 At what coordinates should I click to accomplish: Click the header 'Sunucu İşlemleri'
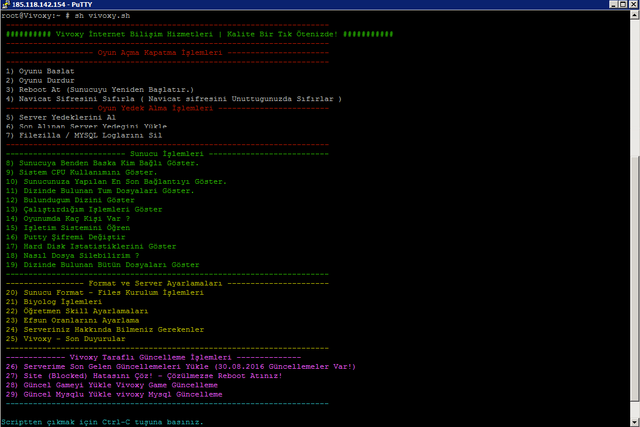(167, 154)
